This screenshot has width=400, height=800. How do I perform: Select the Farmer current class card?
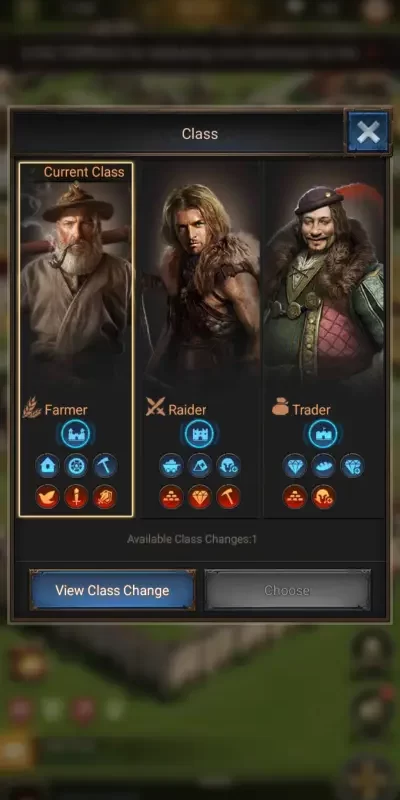tap(76, 339)
